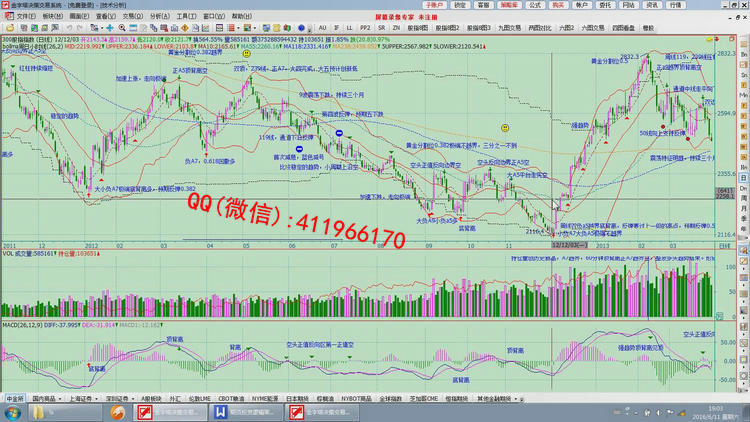Open the 国内商品 tab dropdown
Image resolution: width=750 pixels, height=422 pixels.
point(60,399)
